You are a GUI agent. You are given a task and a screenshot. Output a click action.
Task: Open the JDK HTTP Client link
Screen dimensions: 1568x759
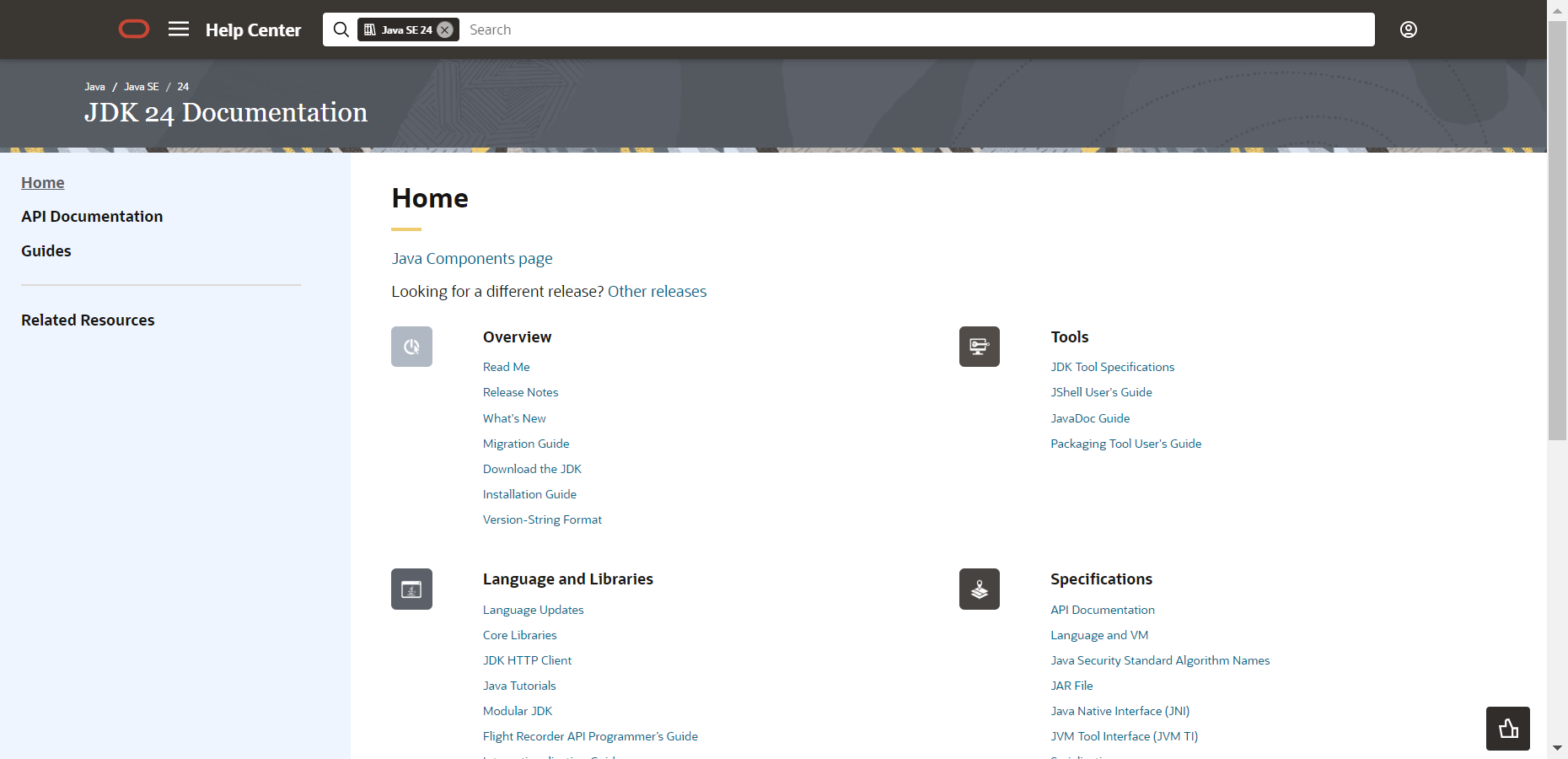(x=527, y=660)
